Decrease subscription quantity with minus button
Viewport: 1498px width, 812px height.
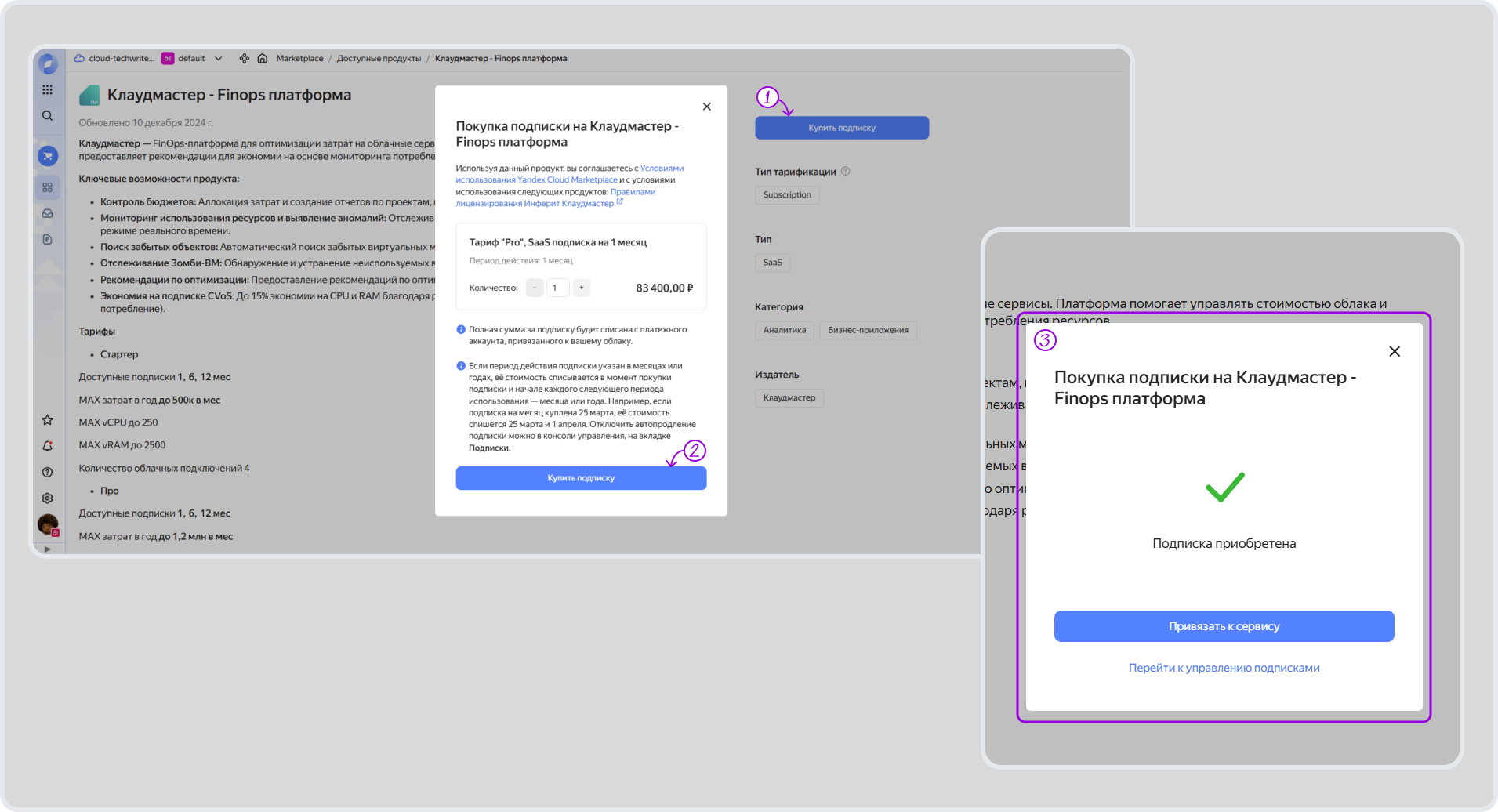(535, 288)
